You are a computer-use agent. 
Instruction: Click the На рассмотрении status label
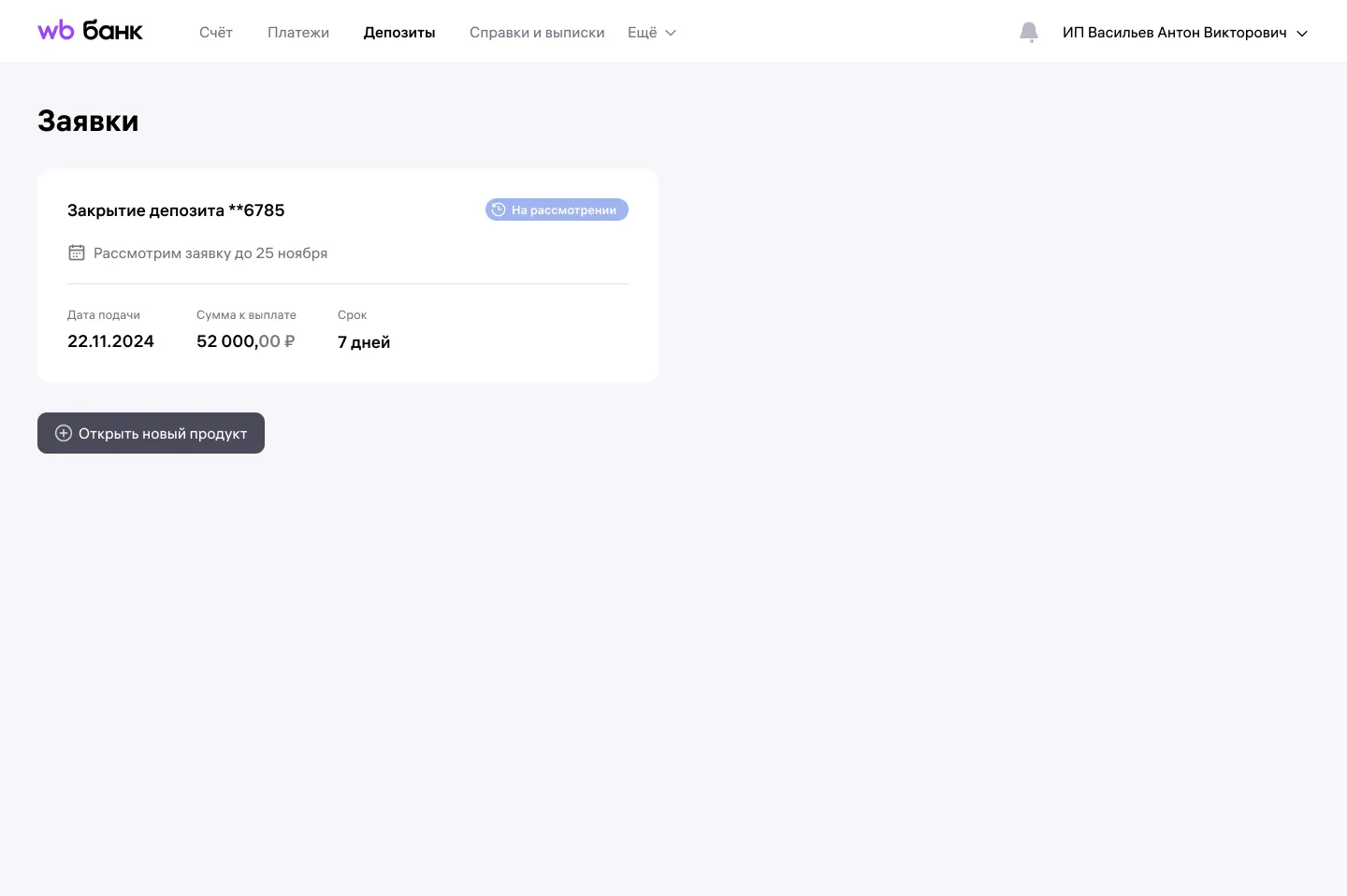pyautogui.click(x=564, y=210)
